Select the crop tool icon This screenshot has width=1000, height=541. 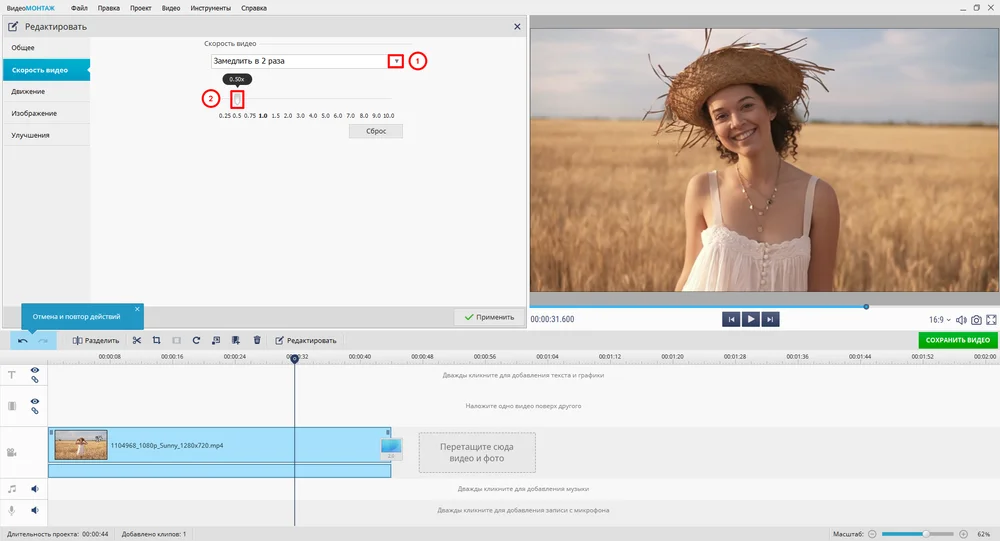tap(156, 341)
